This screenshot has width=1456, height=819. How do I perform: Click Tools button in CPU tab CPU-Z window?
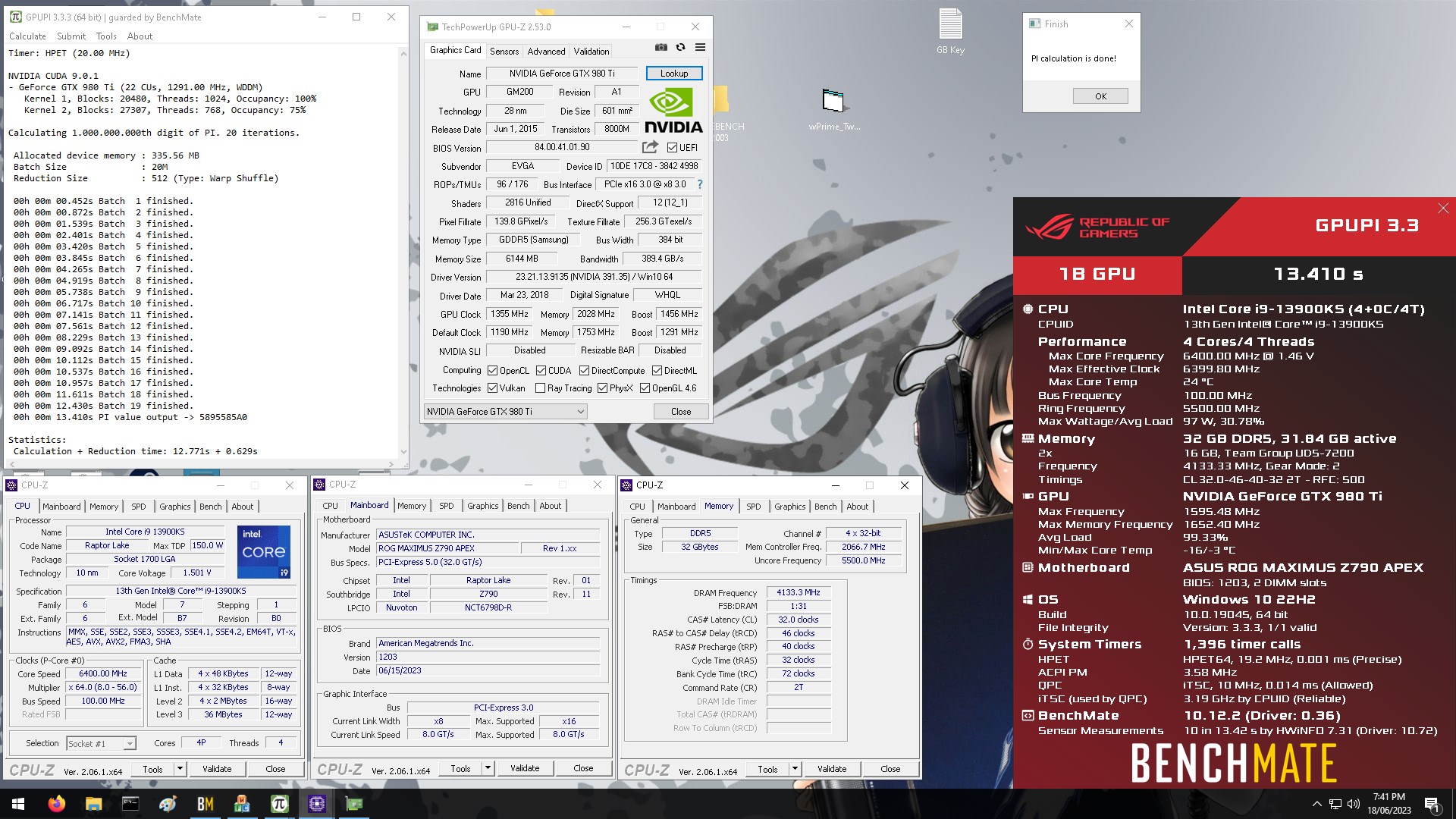click(152, 769)
